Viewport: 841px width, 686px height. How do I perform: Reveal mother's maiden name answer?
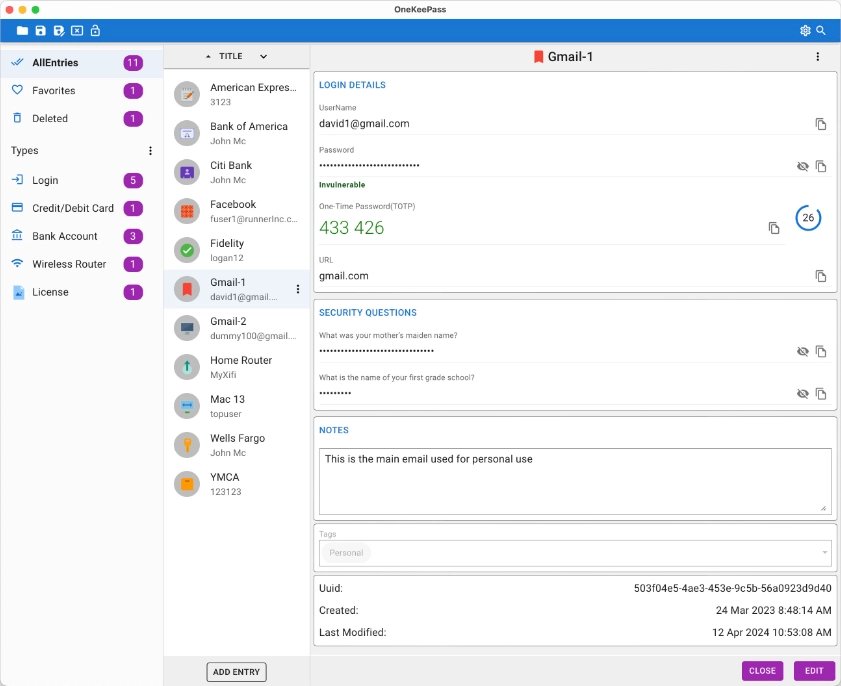[802, 351]
